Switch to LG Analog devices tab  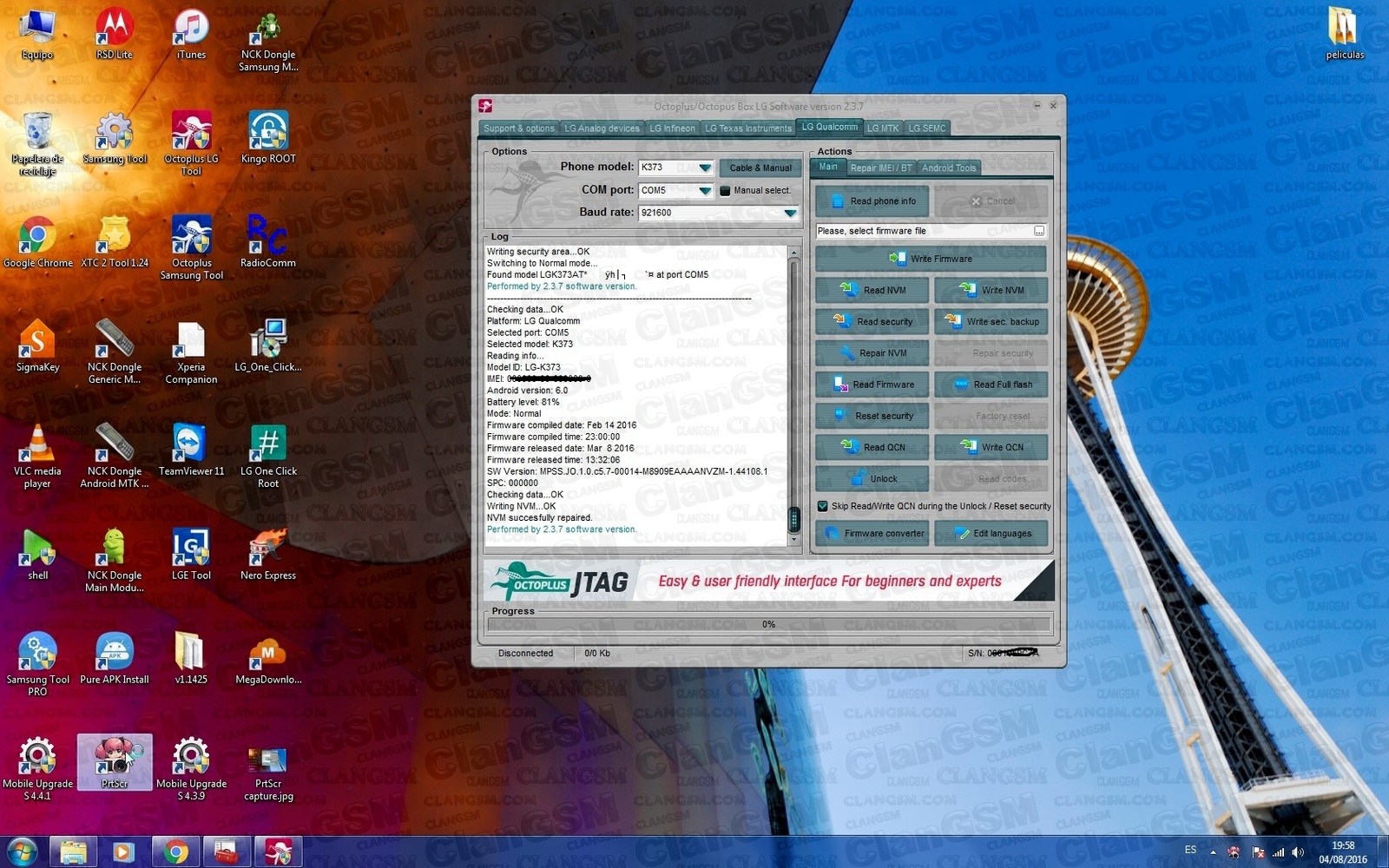tap(602, 128)
